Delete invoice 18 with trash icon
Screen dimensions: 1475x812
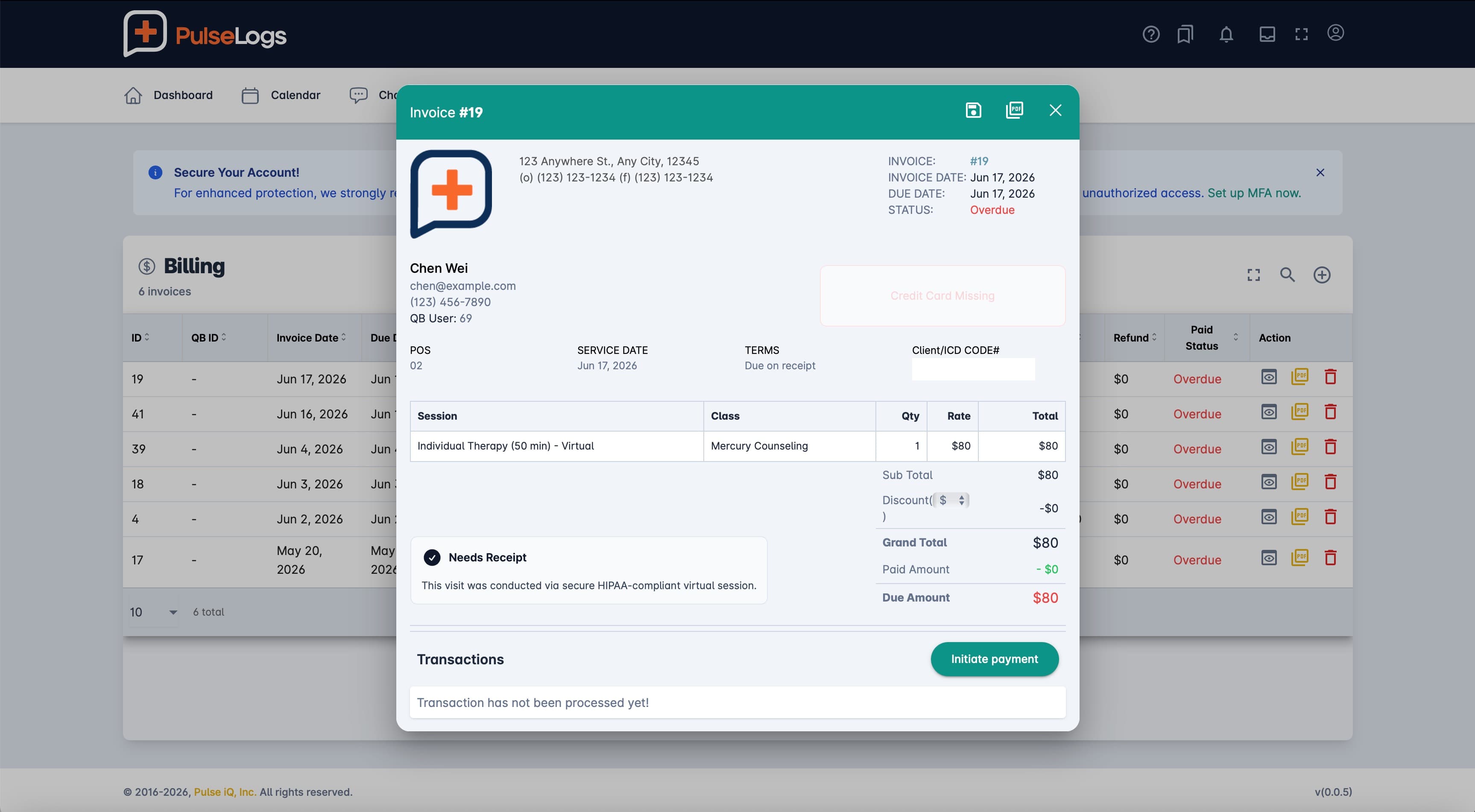1330,481
